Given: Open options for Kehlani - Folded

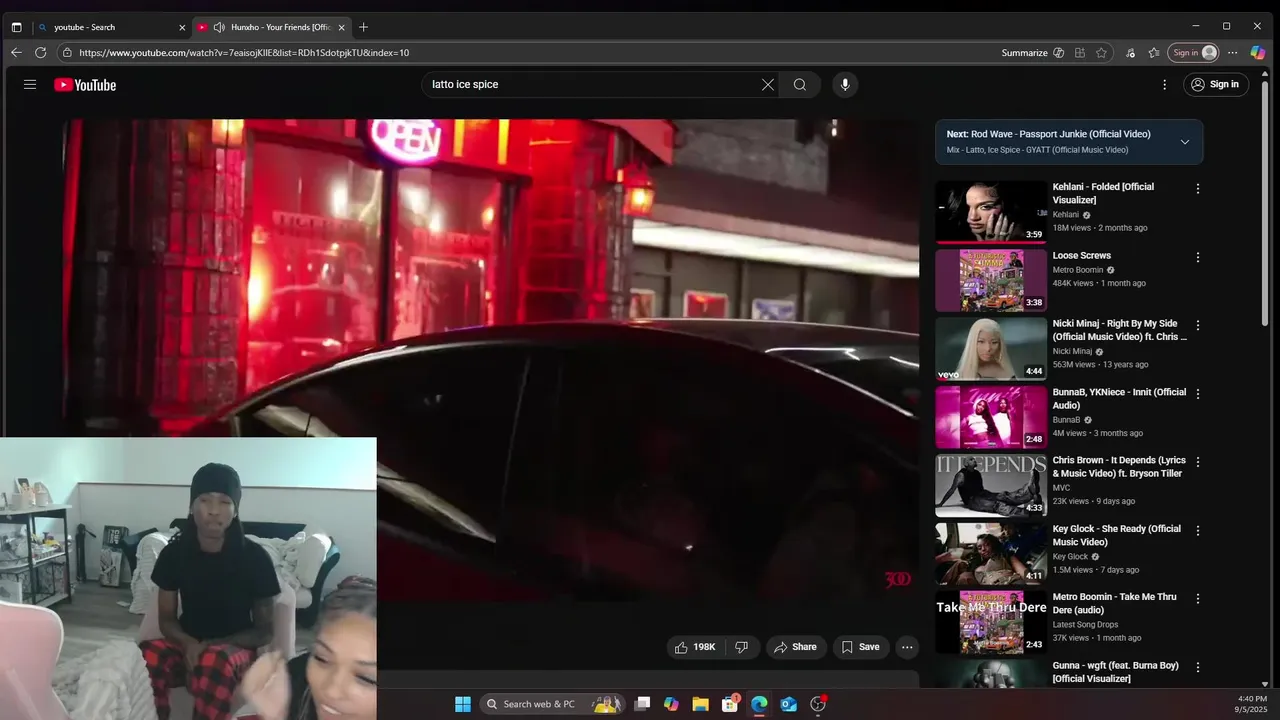Looking at the screenshot, I should (x=1198, y=188).
